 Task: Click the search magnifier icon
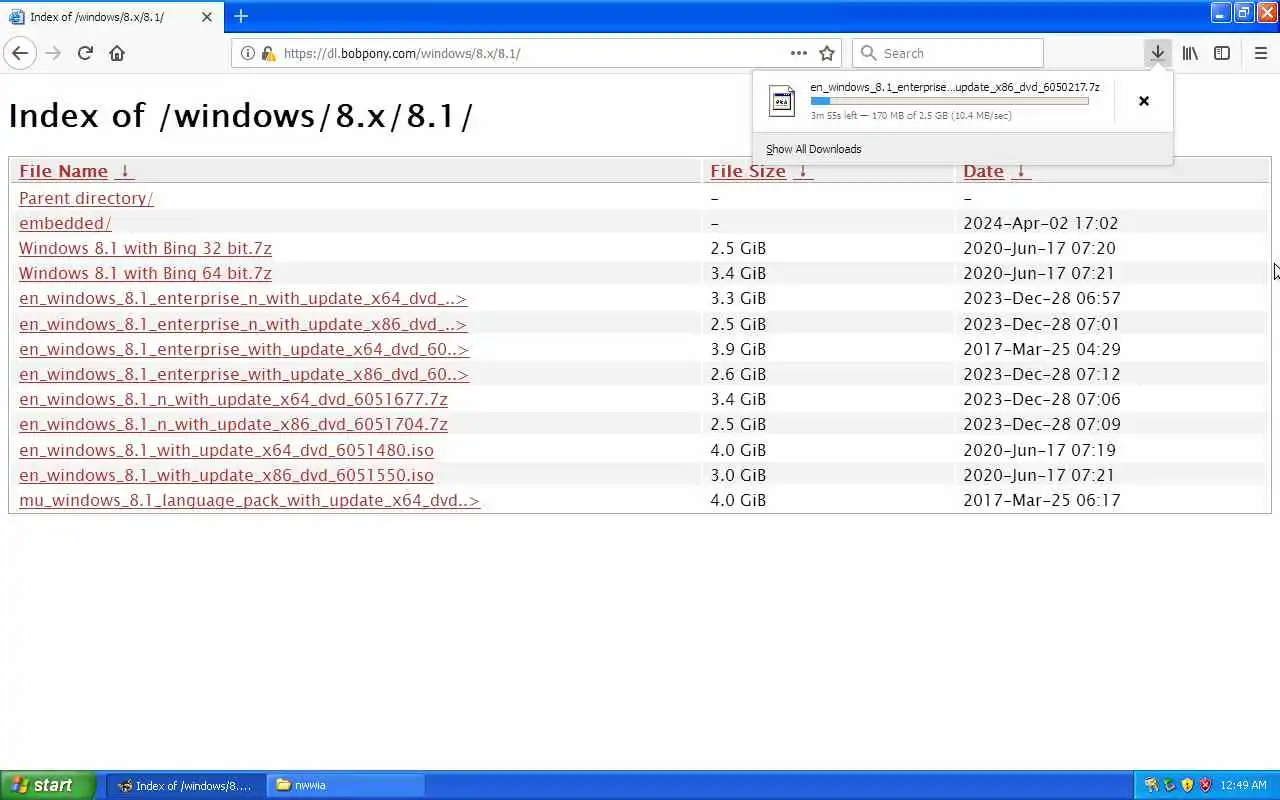pyautogui.click(x=868, y=53)
